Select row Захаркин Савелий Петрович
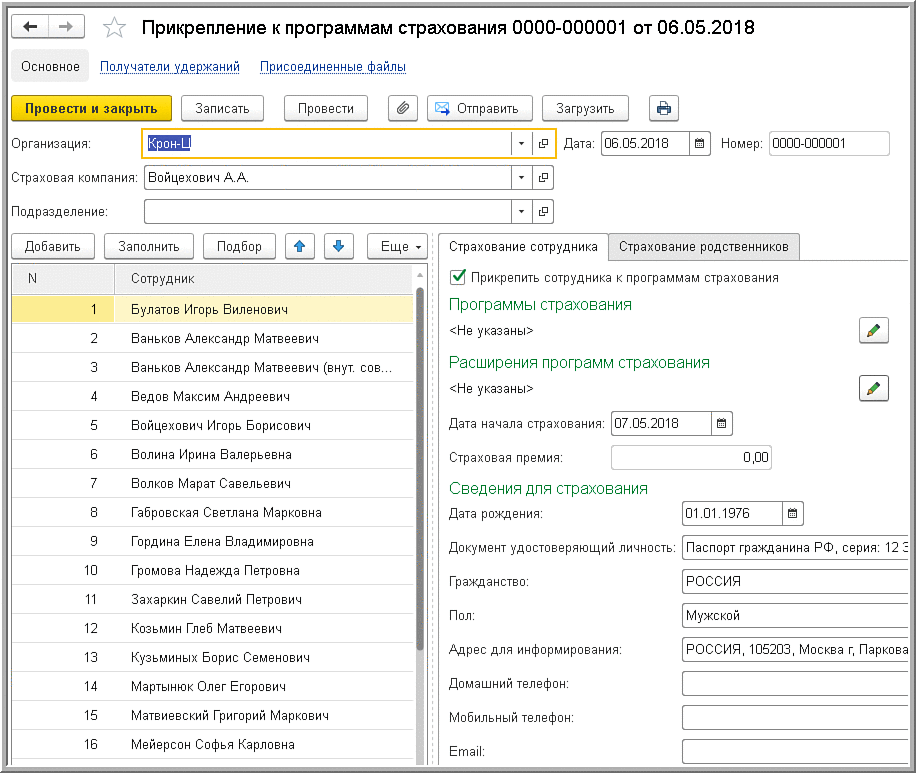The image size is (916, 773). click(212, 599)
